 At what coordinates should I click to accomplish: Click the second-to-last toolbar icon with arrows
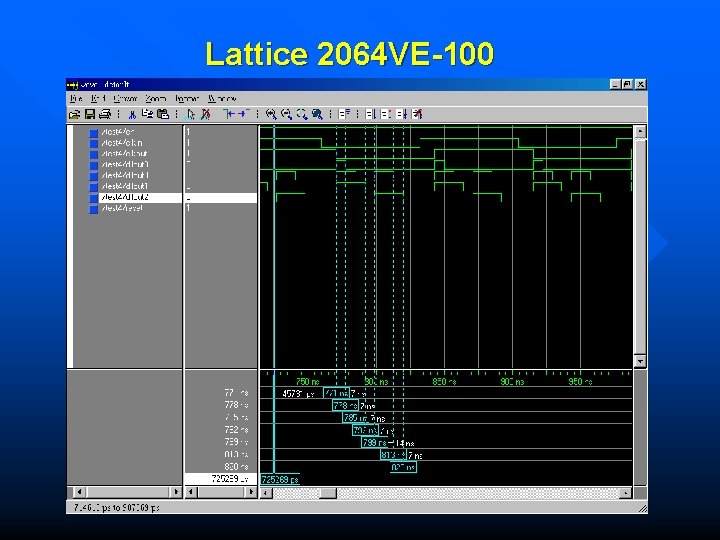pyautogui.click(x=401, y=114)
